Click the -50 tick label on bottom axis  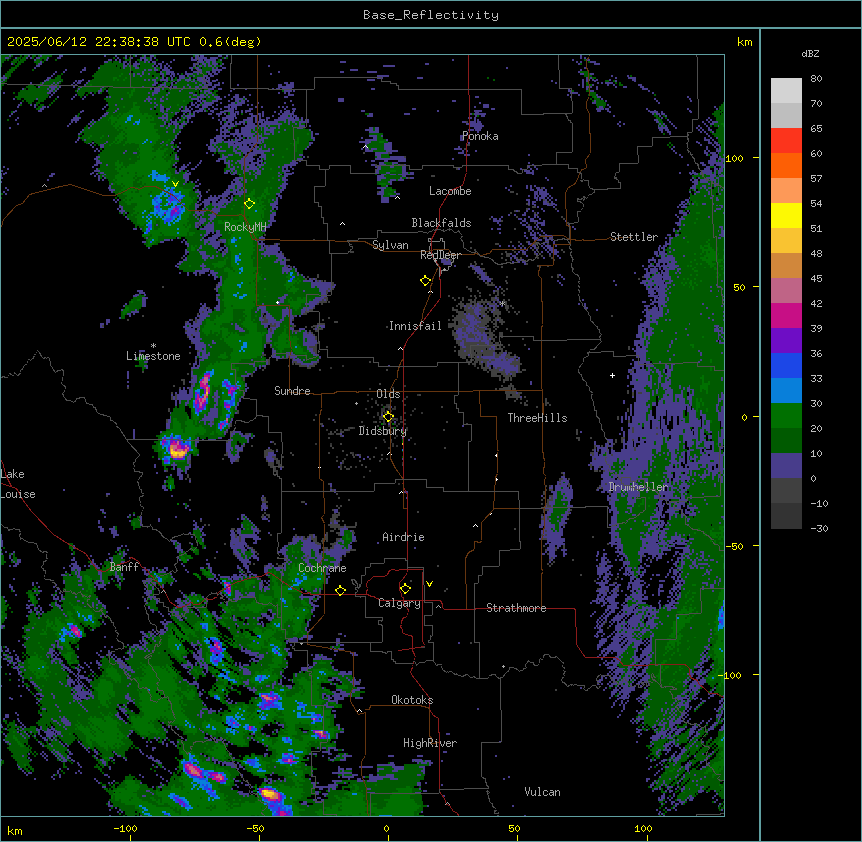(255, 828)
